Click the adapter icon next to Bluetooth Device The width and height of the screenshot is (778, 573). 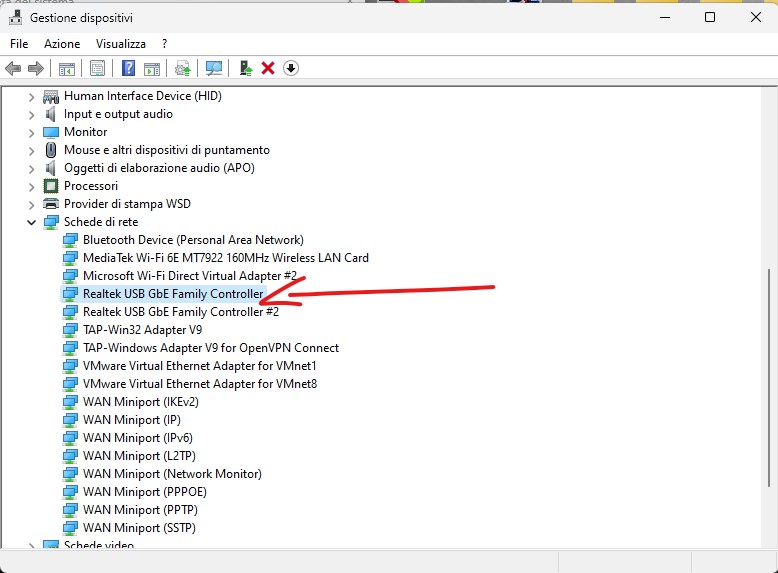click(70, 241)
